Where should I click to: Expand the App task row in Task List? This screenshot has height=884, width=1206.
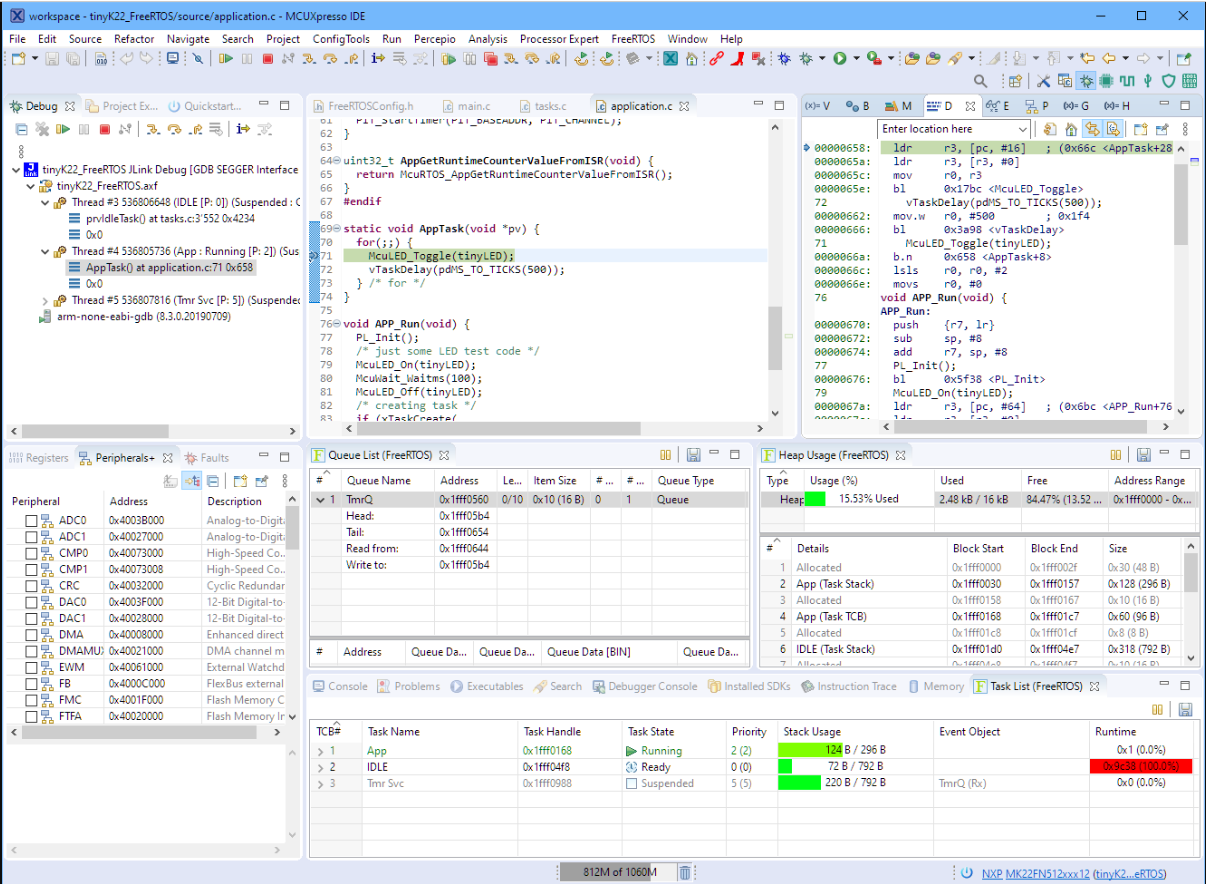click(x=321, y=751)
